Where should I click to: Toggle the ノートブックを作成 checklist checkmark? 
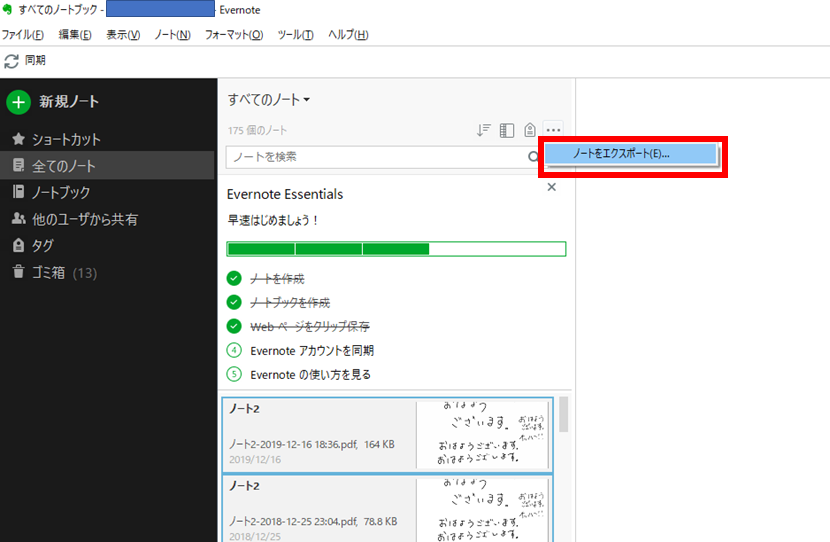tap(234, 302)
